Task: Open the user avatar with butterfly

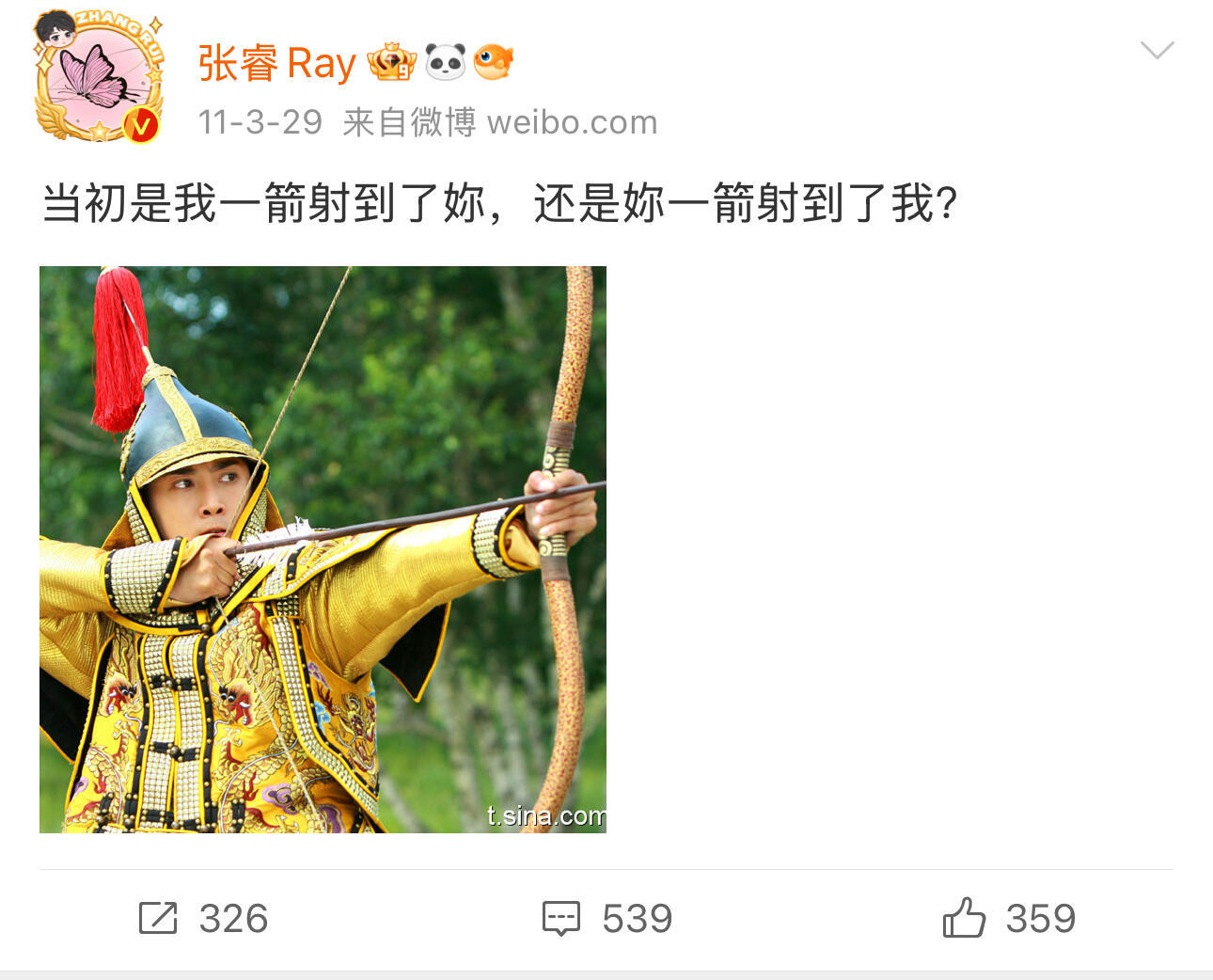Action: pyautogui.click(x=99, y=79)
